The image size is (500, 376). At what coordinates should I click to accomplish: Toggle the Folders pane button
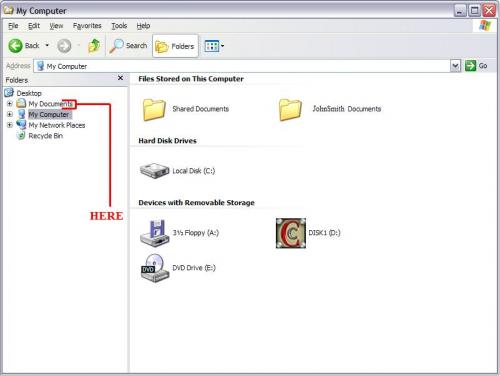(175, 46)
